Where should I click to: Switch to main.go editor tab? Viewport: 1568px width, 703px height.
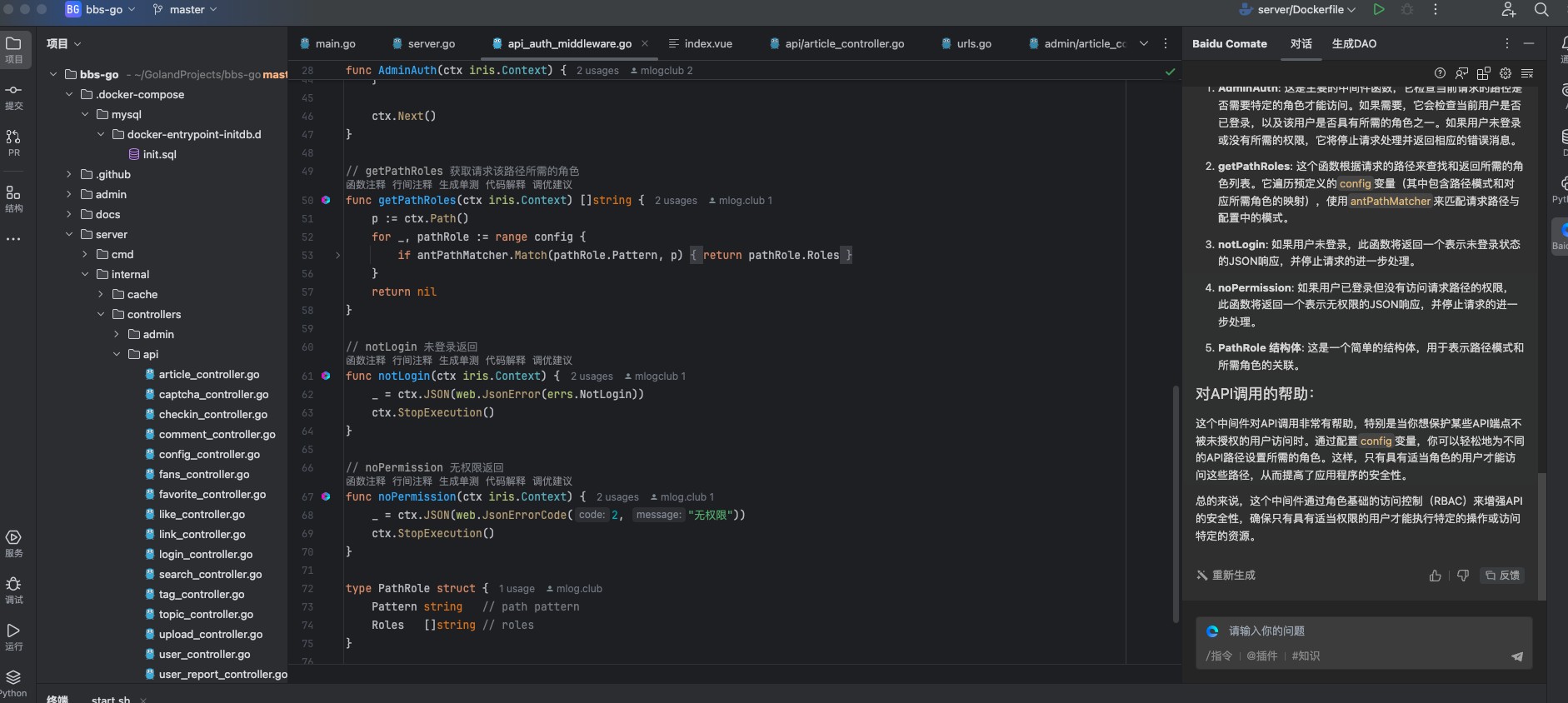point(327,43)
